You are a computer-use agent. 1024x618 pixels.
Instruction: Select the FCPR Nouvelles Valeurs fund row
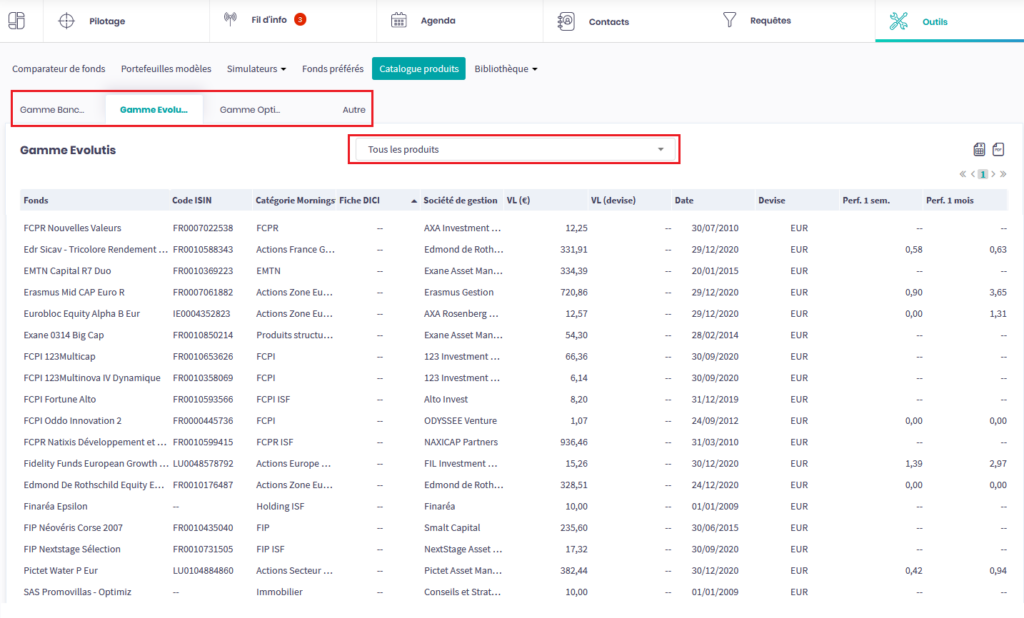click(x=72, y=228)
